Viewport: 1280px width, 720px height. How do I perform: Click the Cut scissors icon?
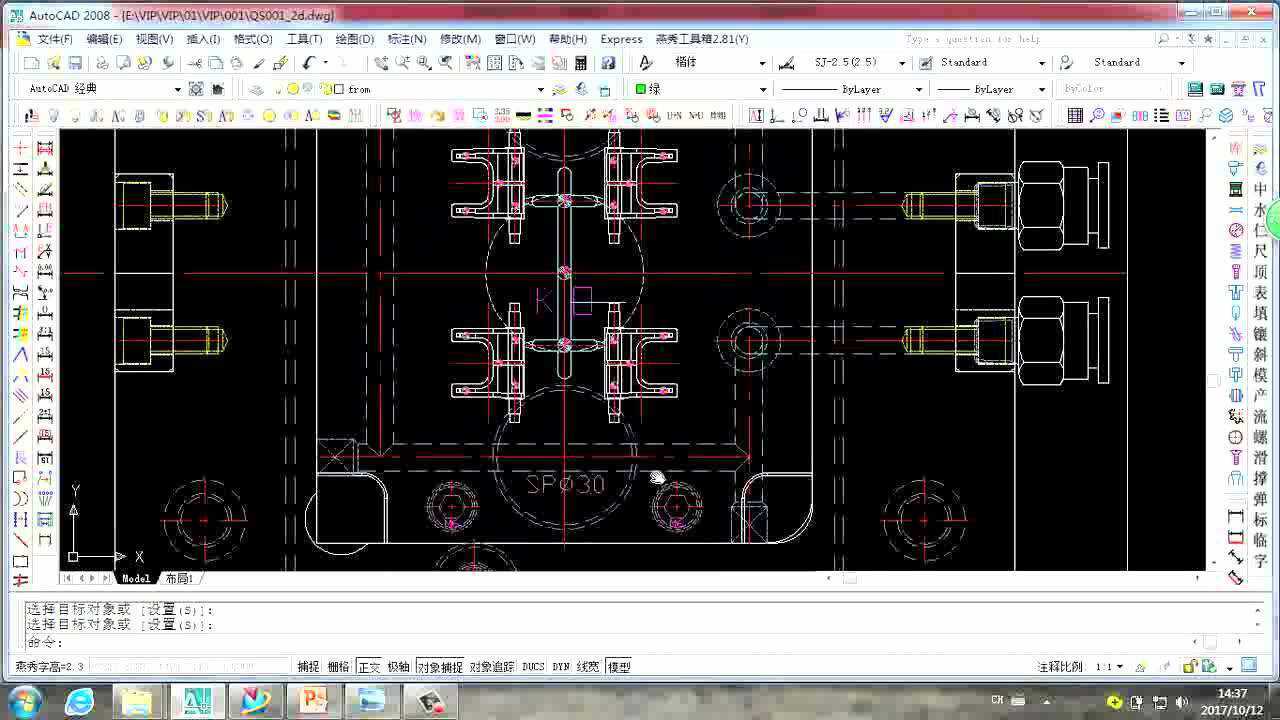[x=195, y=63]
